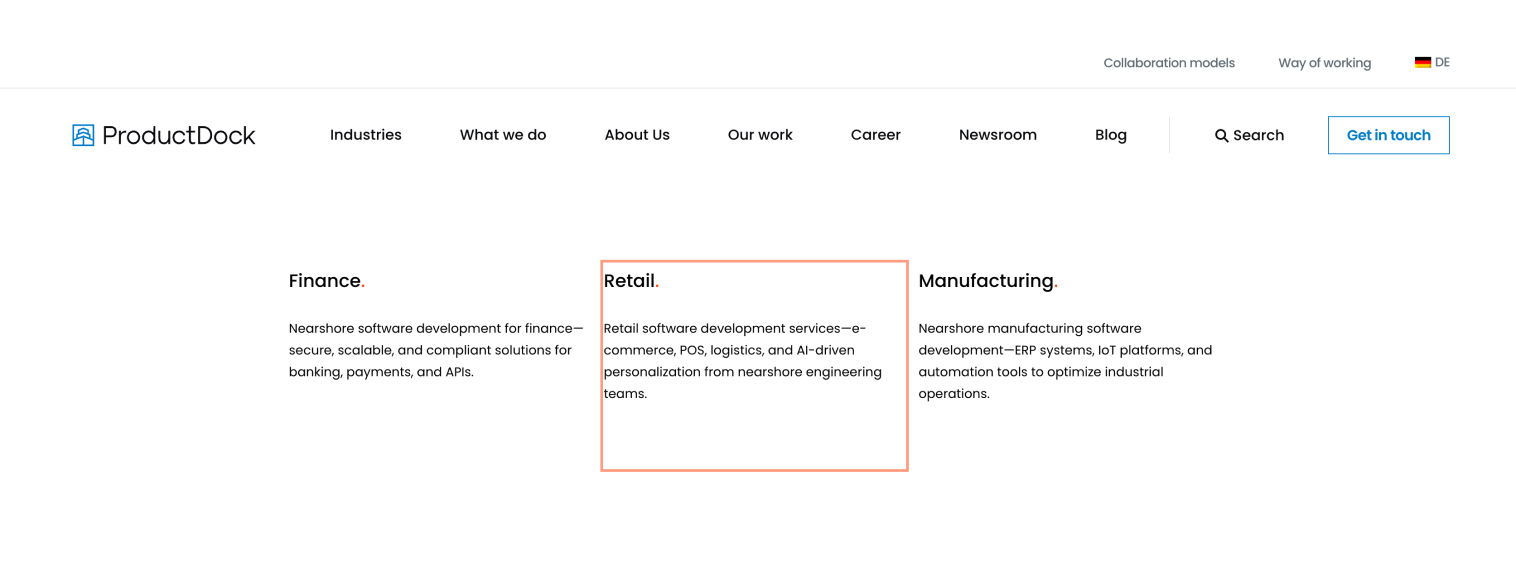
Task: Navigate to Our work
Action: click(x=759, y=135)
